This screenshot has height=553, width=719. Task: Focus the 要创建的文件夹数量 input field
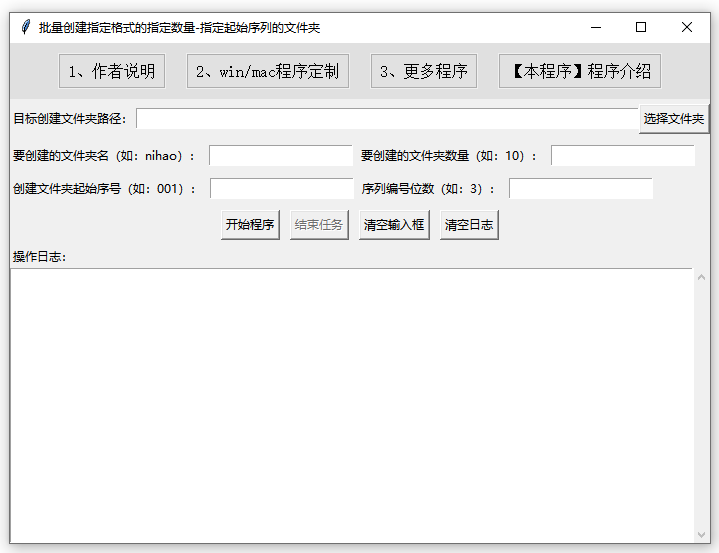pos(623,155)
